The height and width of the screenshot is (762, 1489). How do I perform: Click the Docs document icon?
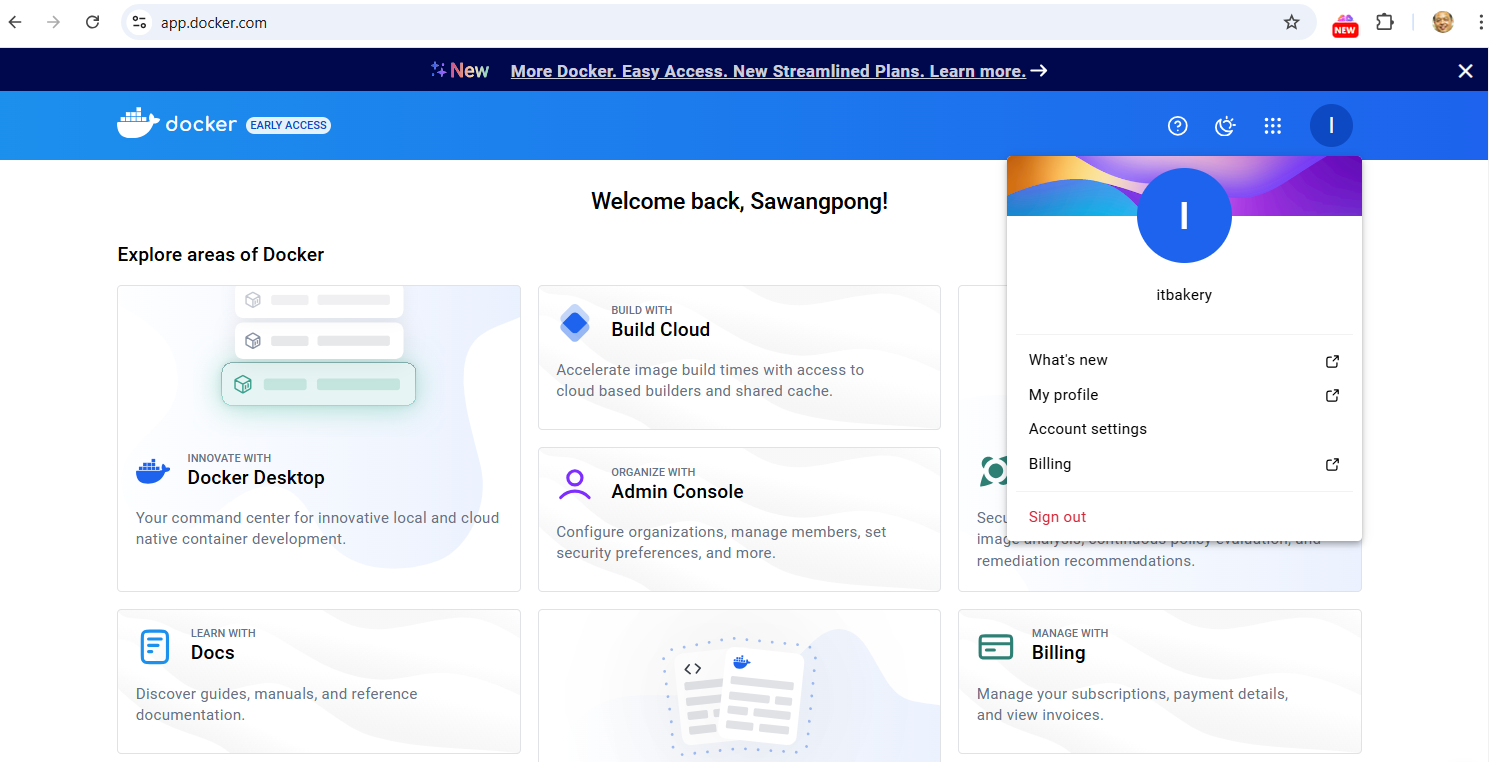pyautogui.click(x=155, y=646)
